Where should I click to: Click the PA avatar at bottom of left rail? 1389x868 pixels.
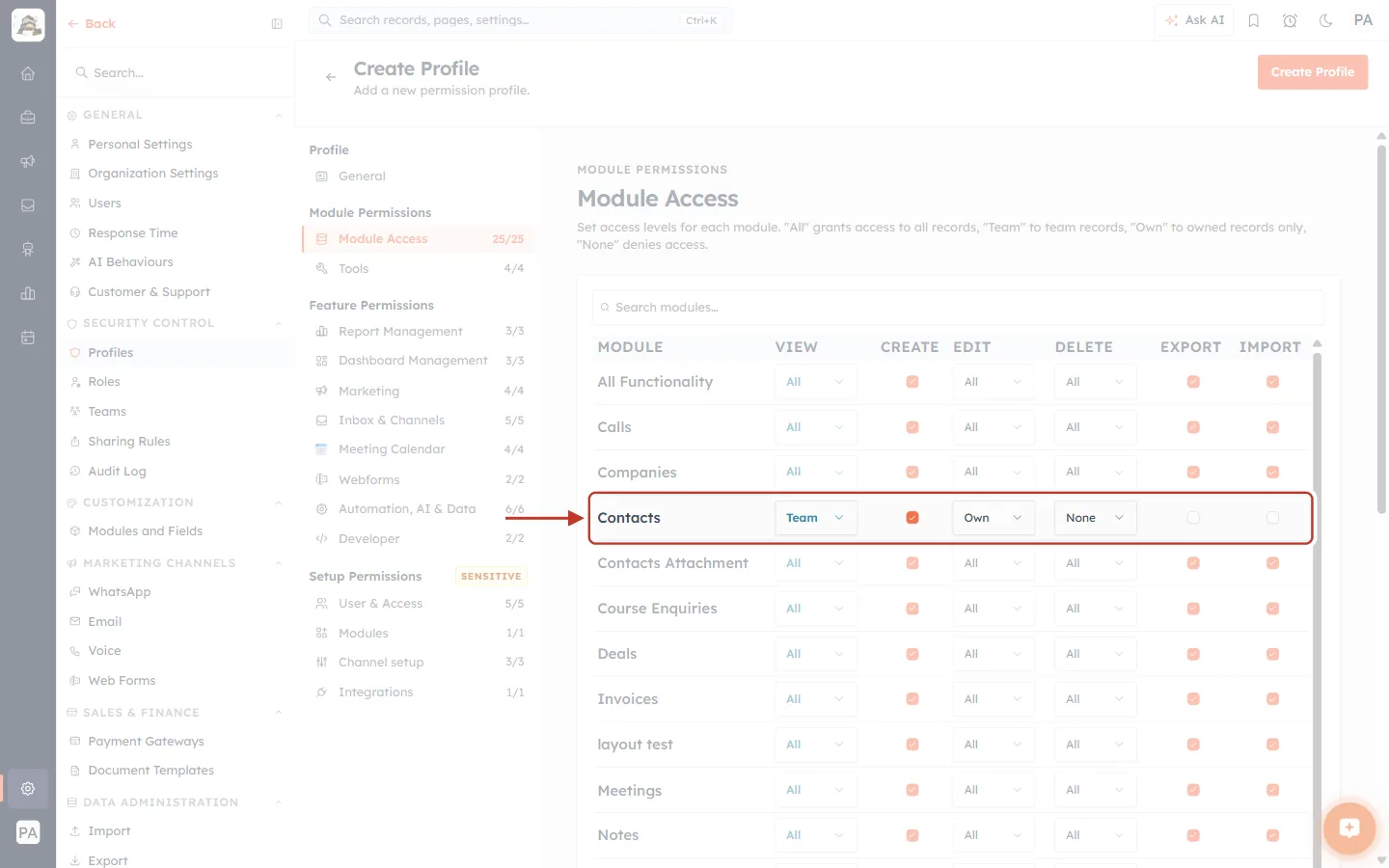[x=28, y=832]
